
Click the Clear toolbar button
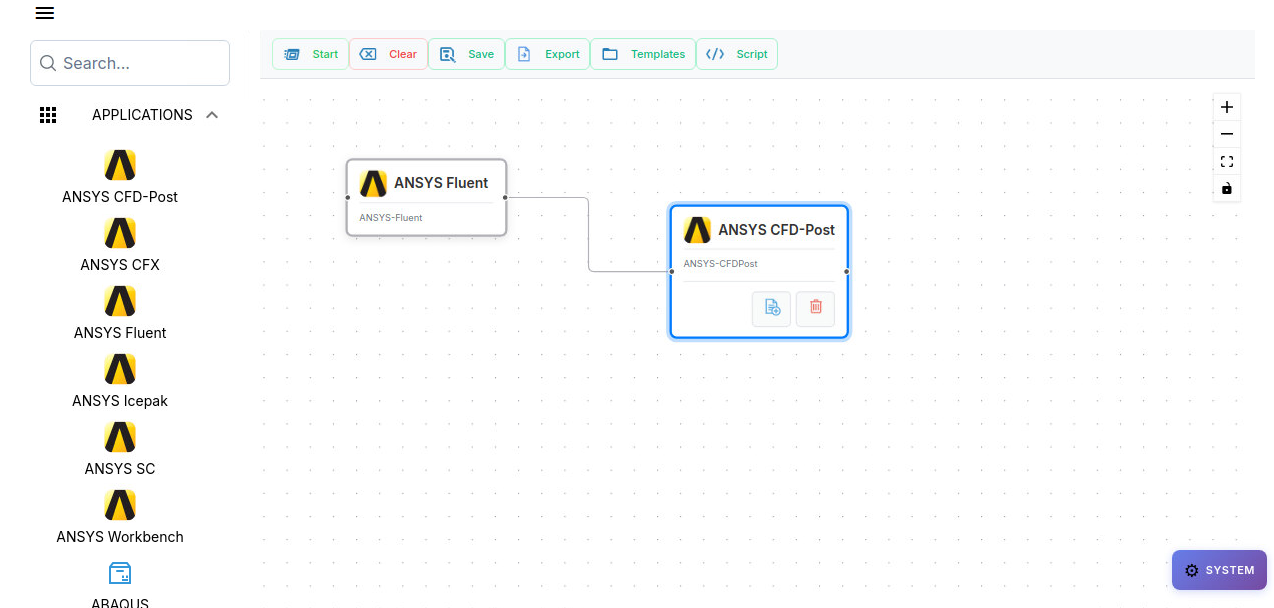tap(388, 54)
